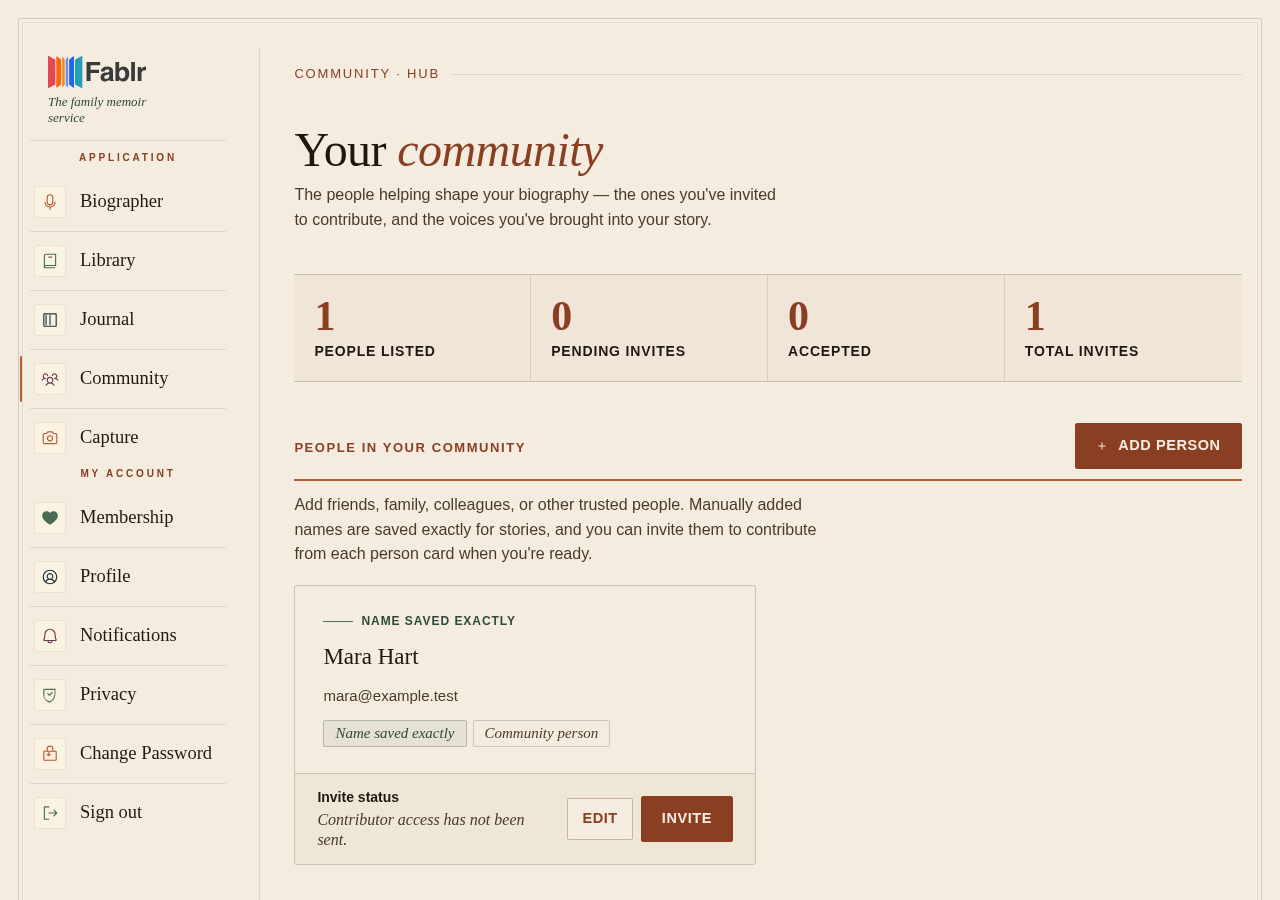Click the Community person tag

tap(541, 734)
